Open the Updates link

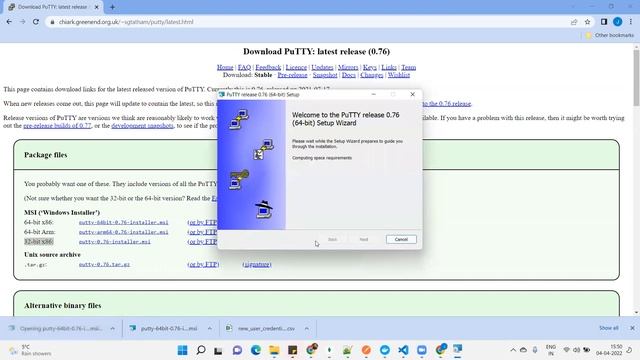click(x=322, y=67)
